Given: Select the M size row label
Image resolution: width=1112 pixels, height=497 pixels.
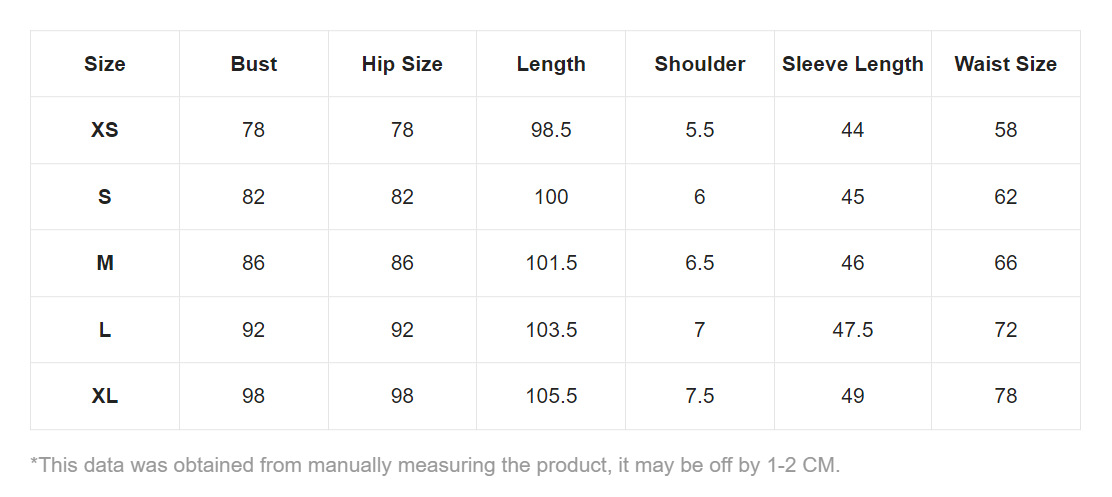Looking at the screenshot, I should [105, 263].
